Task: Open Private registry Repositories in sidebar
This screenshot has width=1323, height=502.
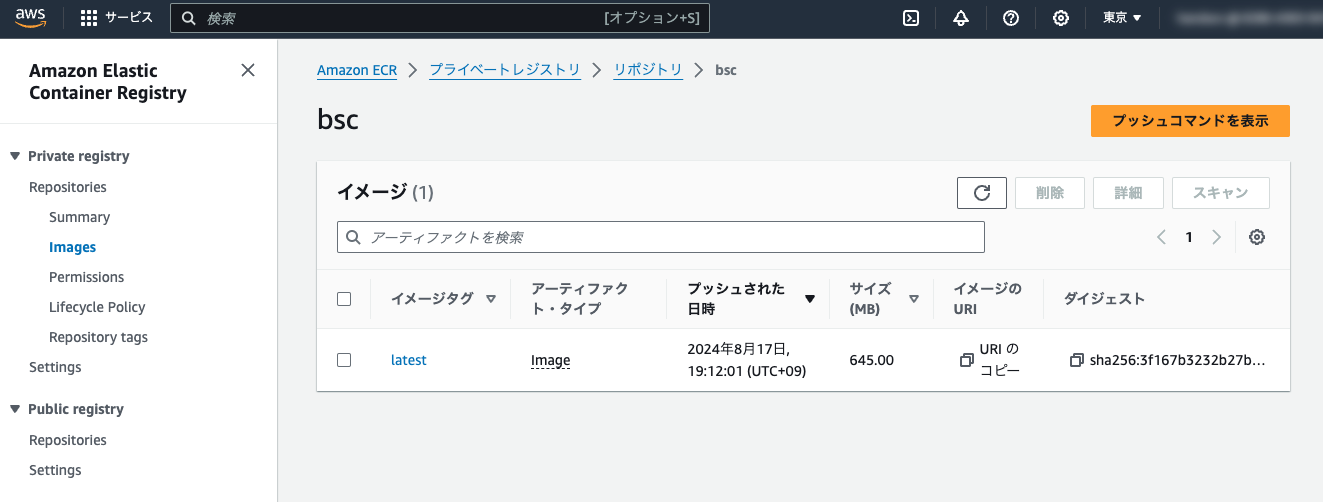Action: click(x=68, y=187)
